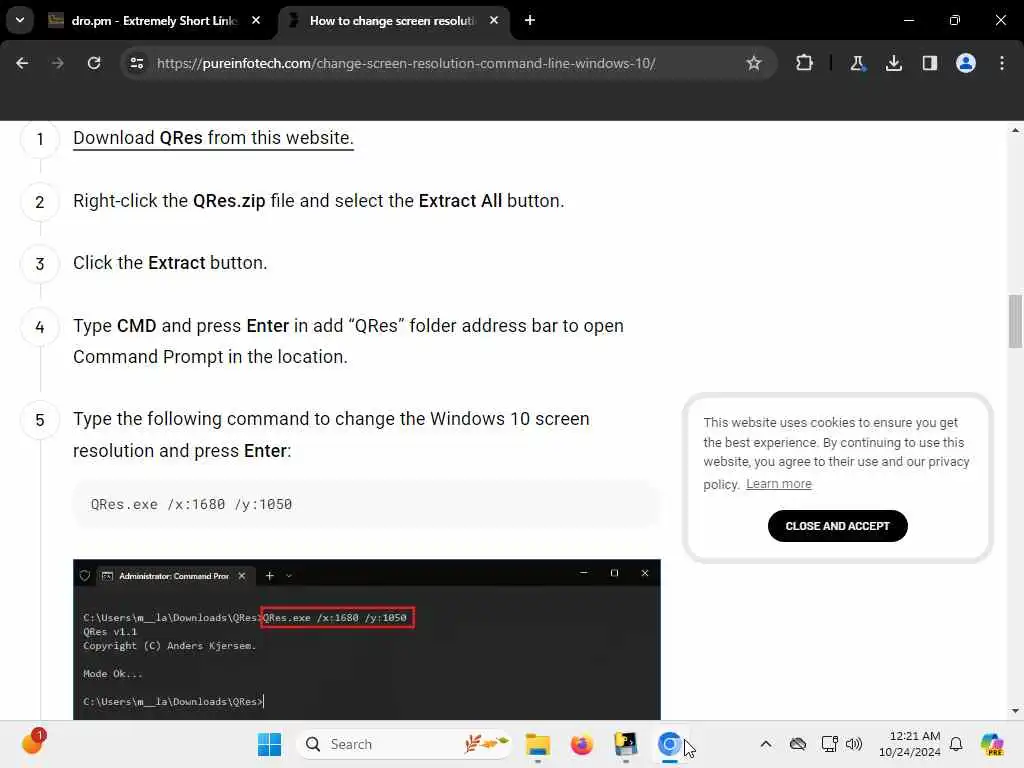Image resolution: width=1024 pixels, height=768 pixels.
Task: Open the network display tray icon
Action: point(829,744)
